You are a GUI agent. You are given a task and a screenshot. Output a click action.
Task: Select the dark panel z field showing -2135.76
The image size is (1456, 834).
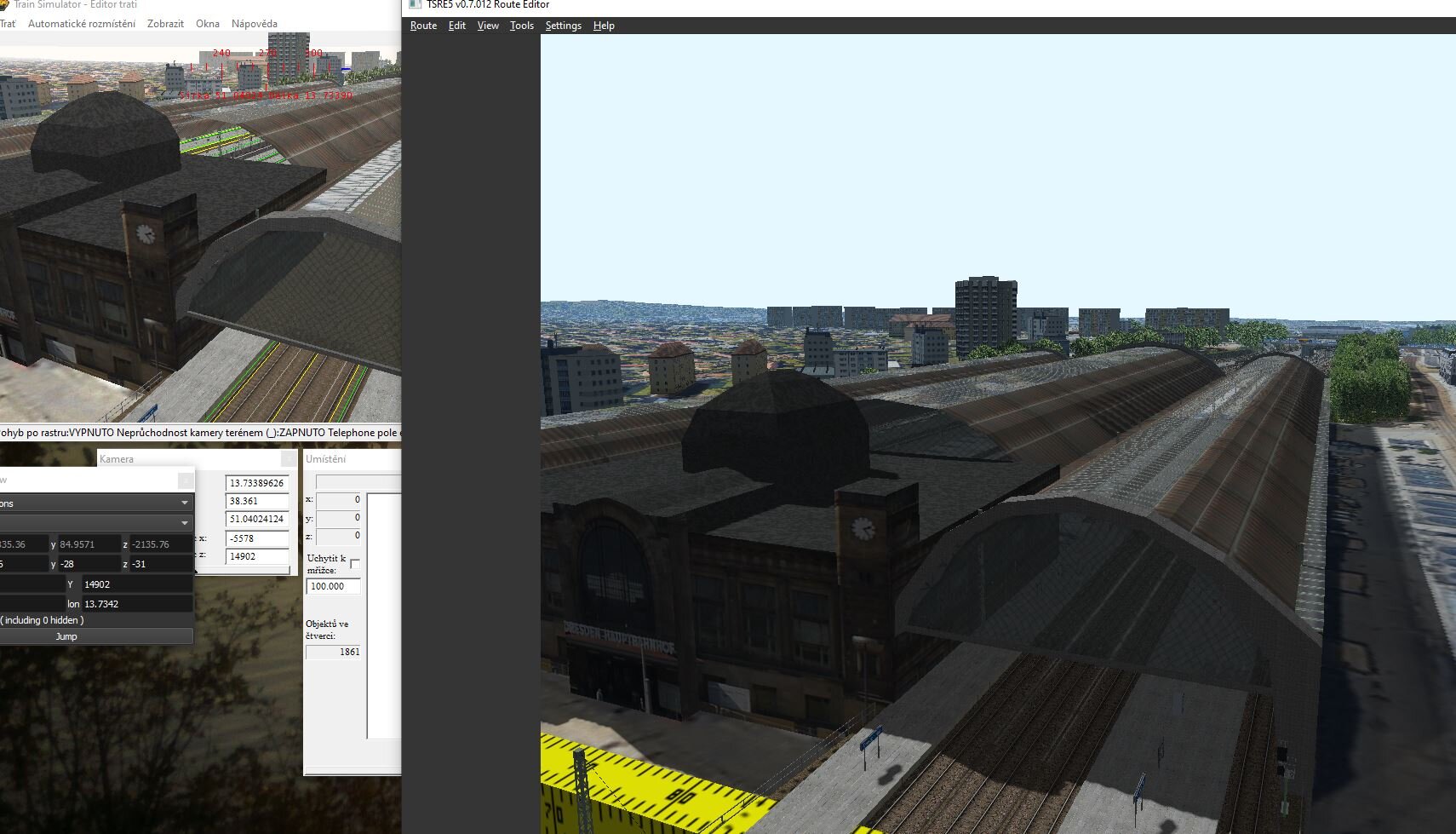[162, 544]
